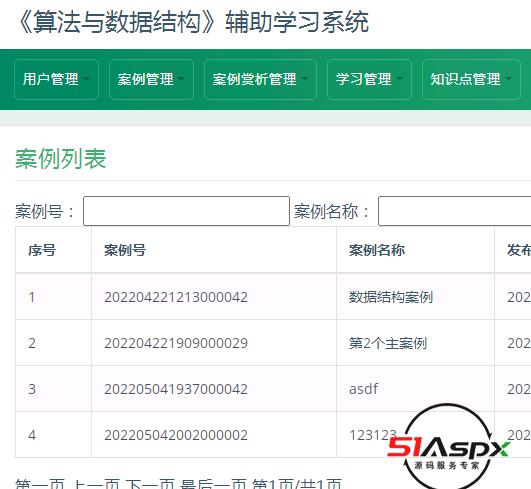Screen dimensions: 531x489
Task: Select case number 20220422121300042
Action: 176,297
